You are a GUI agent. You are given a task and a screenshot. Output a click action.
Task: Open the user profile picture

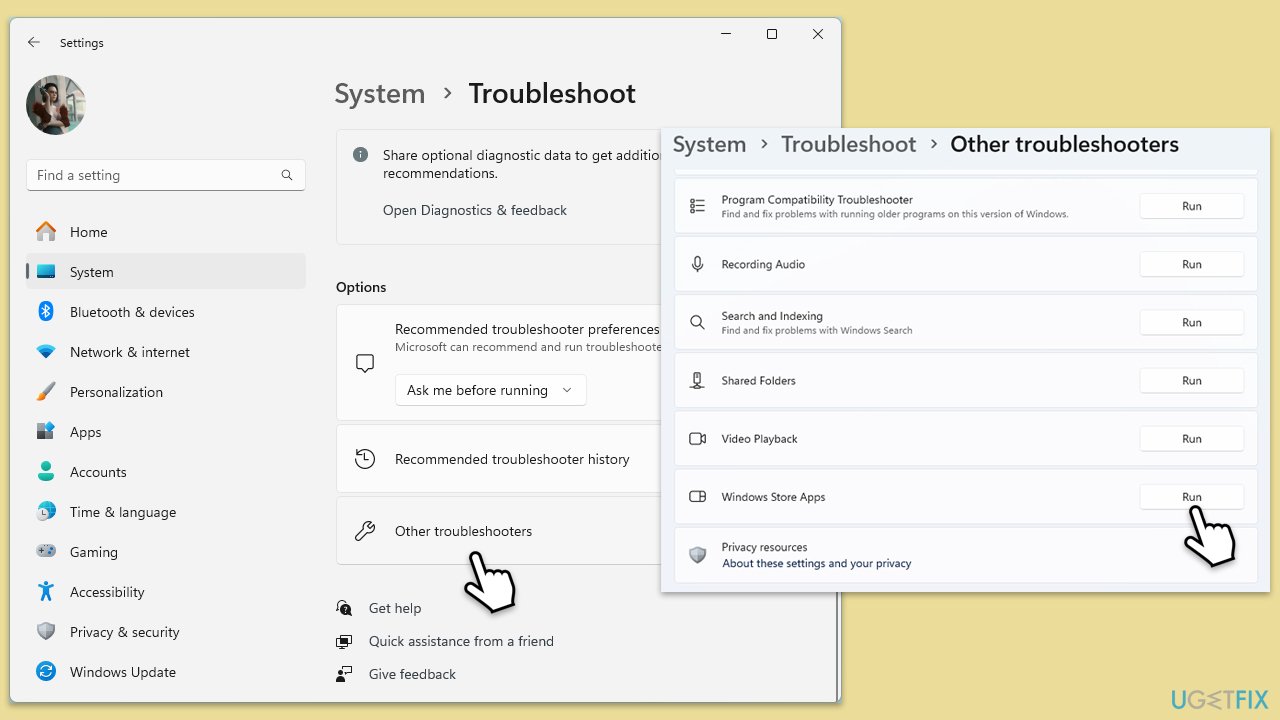(x=56, y=105)
